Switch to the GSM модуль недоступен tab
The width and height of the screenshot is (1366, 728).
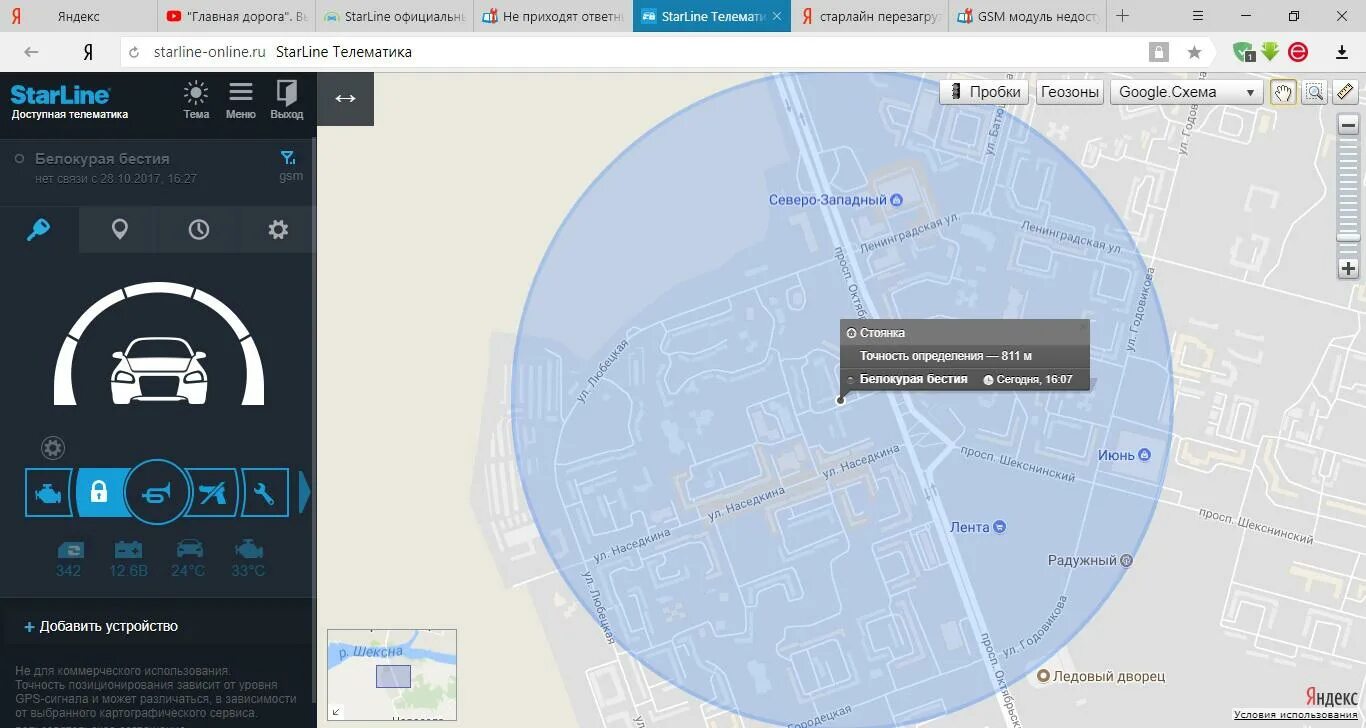pyautogui.click(x=1027, y=16)
